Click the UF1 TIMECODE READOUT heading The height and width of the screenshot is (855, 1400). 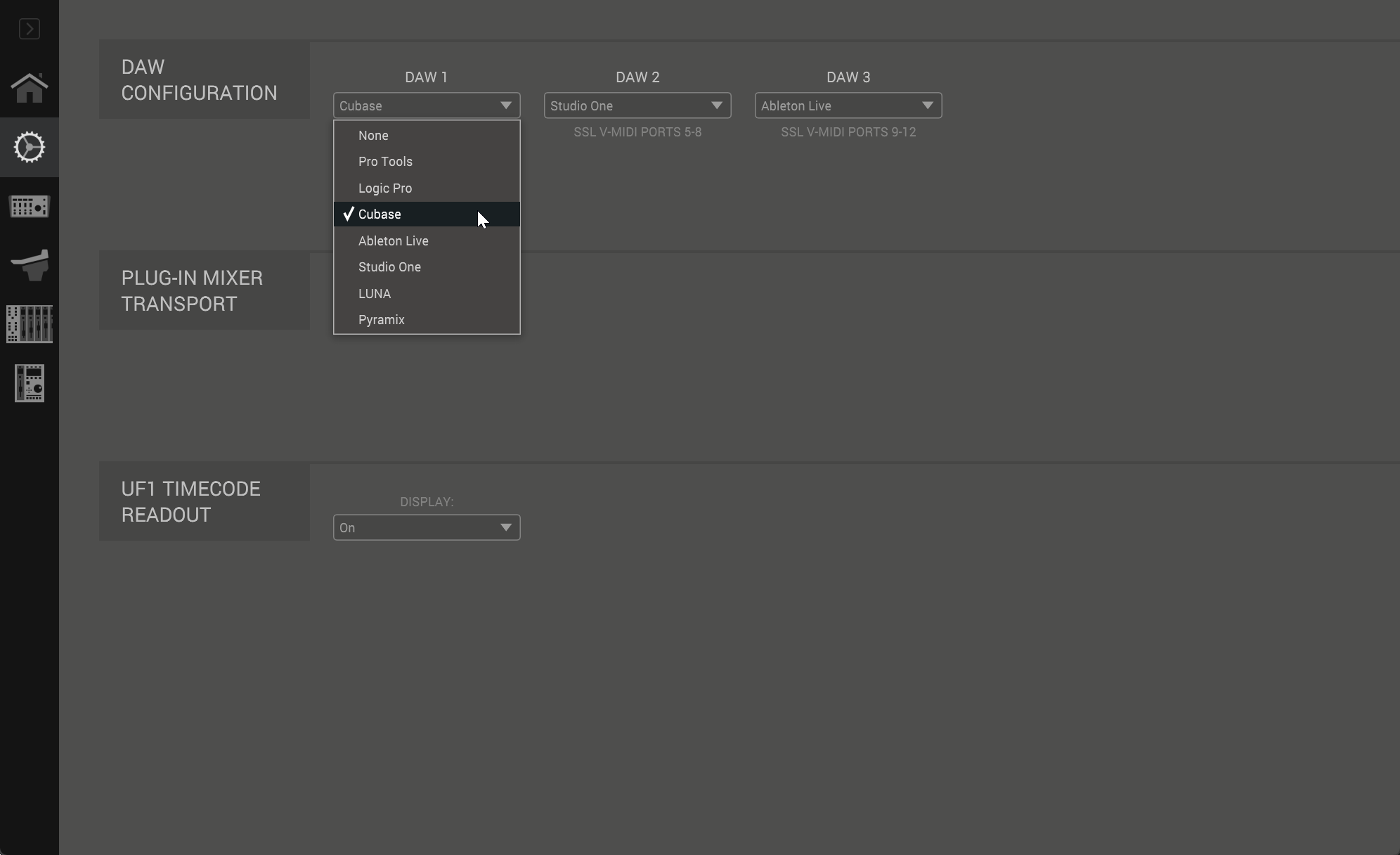pyautogui.click(x=190, y=501)
